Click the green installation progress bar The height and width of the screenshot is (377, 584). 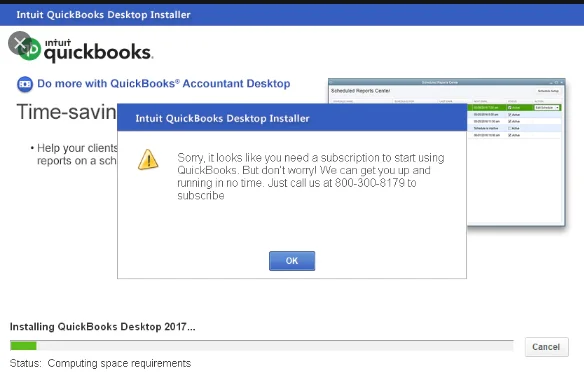[261, 346]
